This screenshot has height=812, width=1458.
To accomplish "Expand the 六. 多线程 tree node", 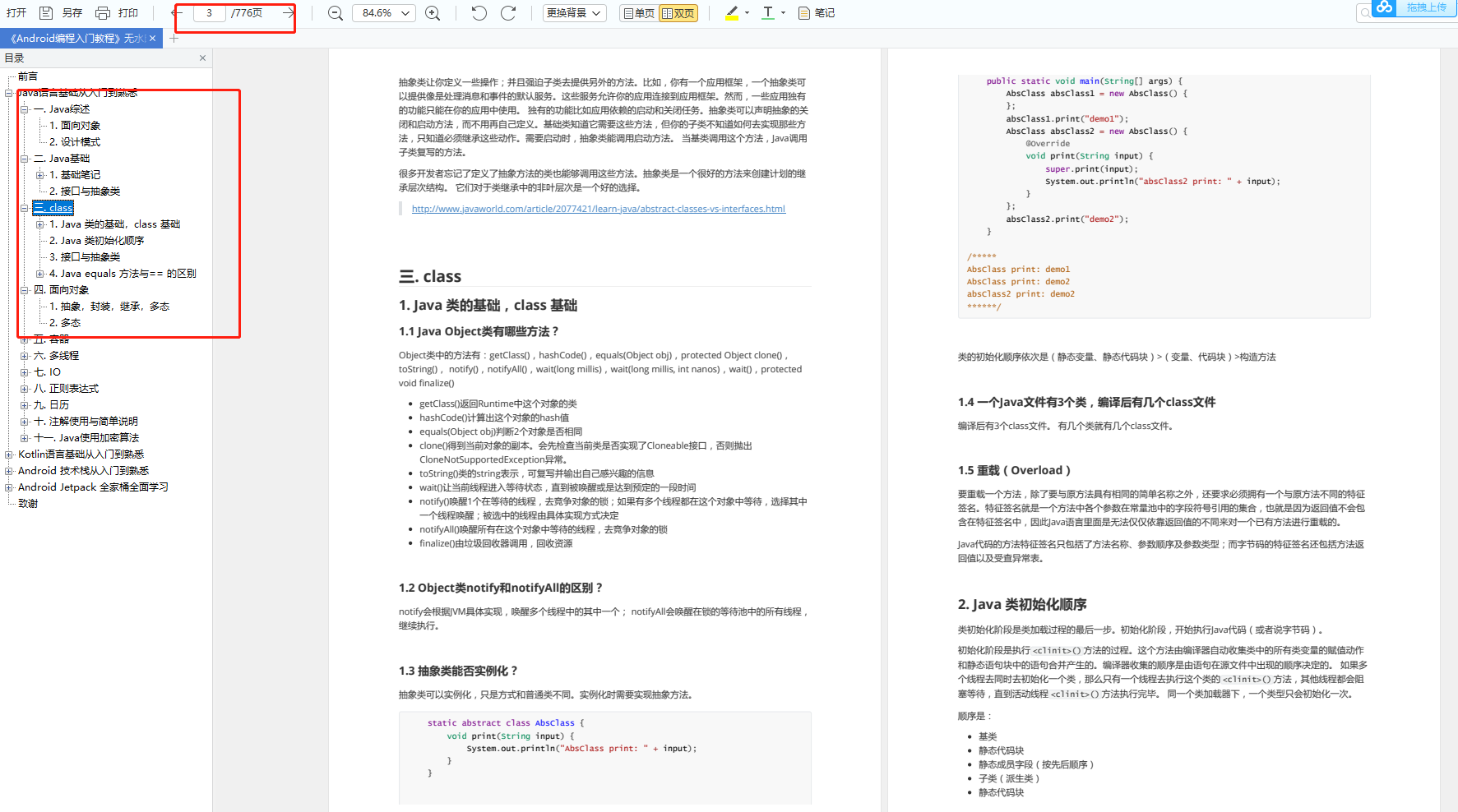I will (25, 356).
